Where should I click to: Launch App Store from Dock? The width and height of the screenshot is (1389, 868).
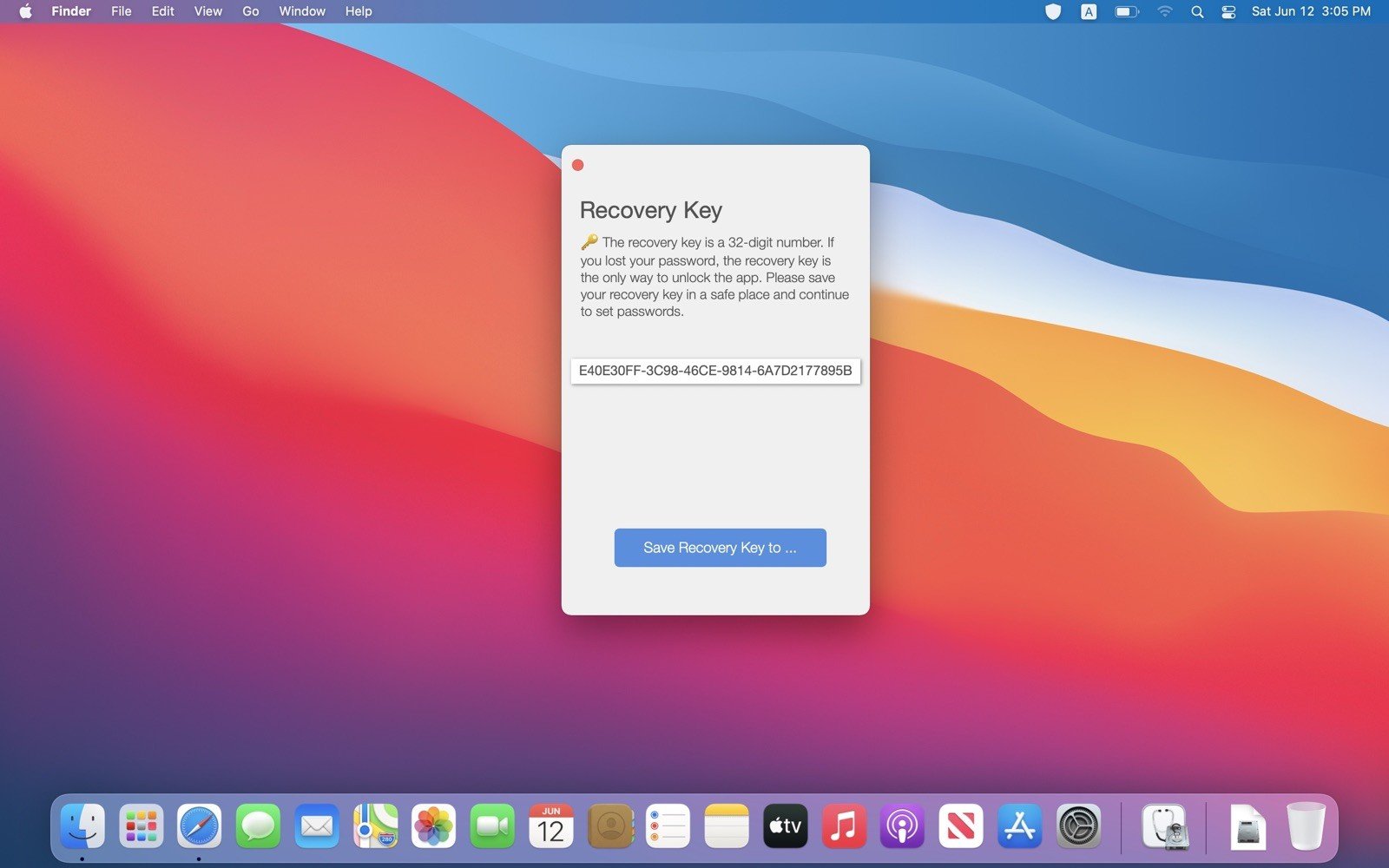(1019, 825)
